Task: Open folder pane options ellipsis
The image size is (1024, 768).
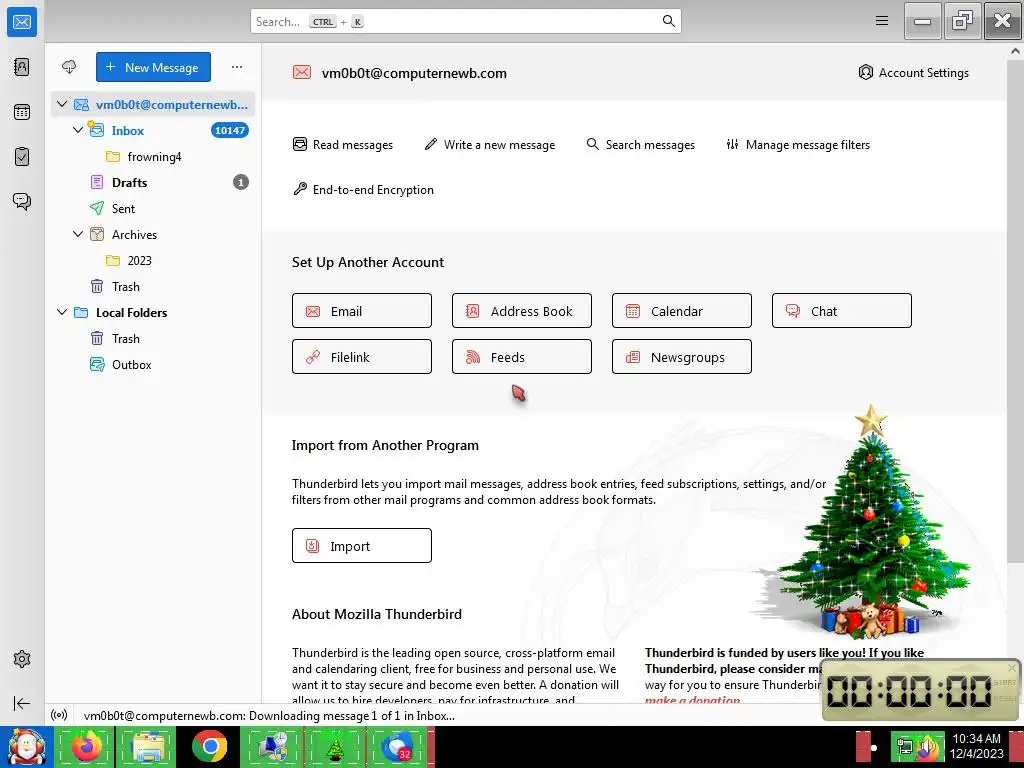Action: pyautogui.click(x=236, y=67)
